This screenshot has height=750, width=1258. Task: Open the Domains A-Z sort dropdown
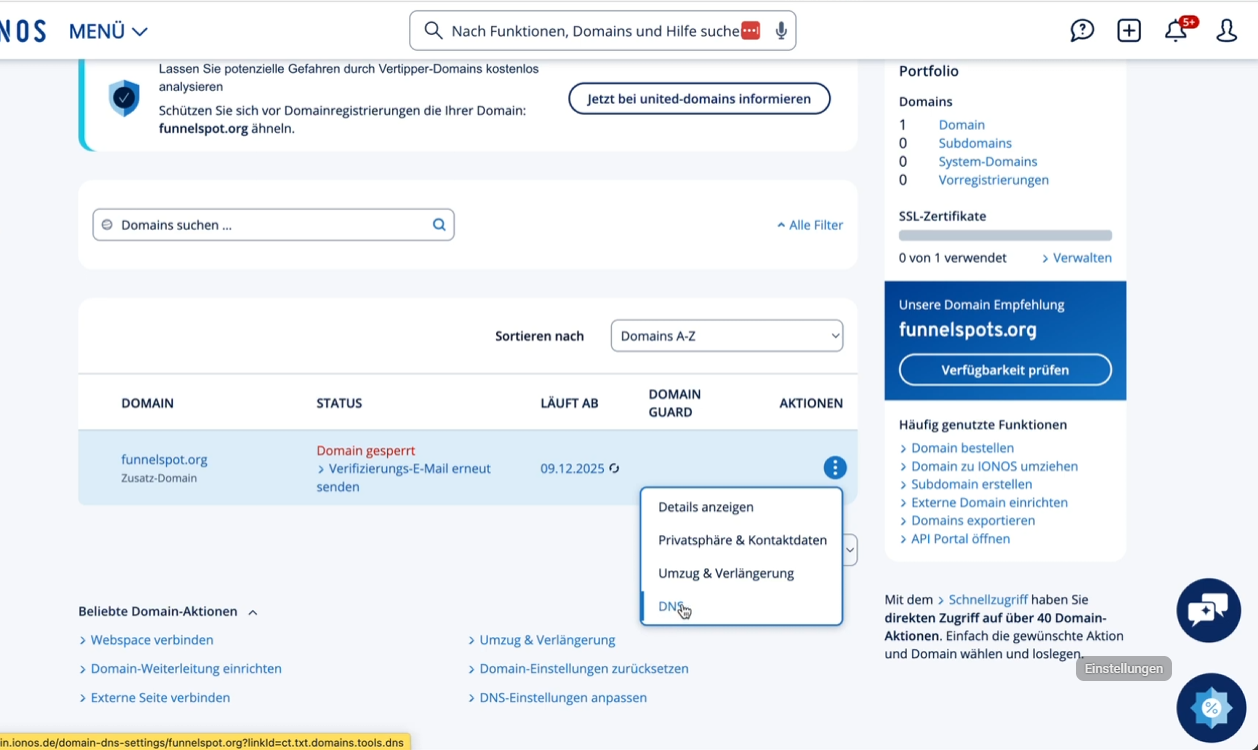click(727, 336)
